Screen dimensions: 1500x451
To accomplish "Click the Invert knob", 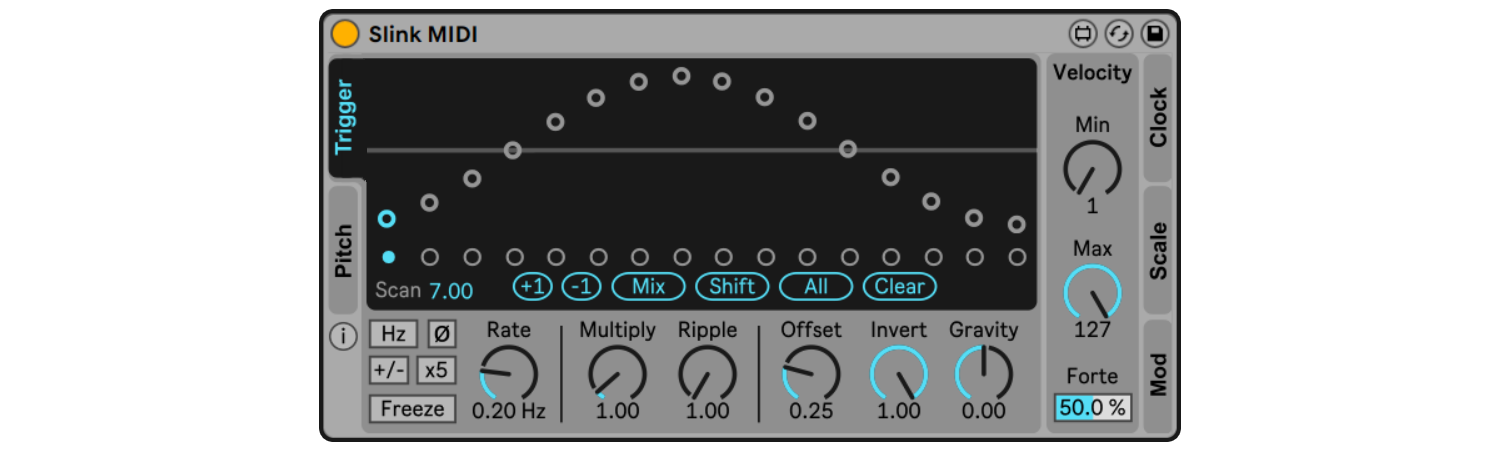I will [x=899, y=373].
